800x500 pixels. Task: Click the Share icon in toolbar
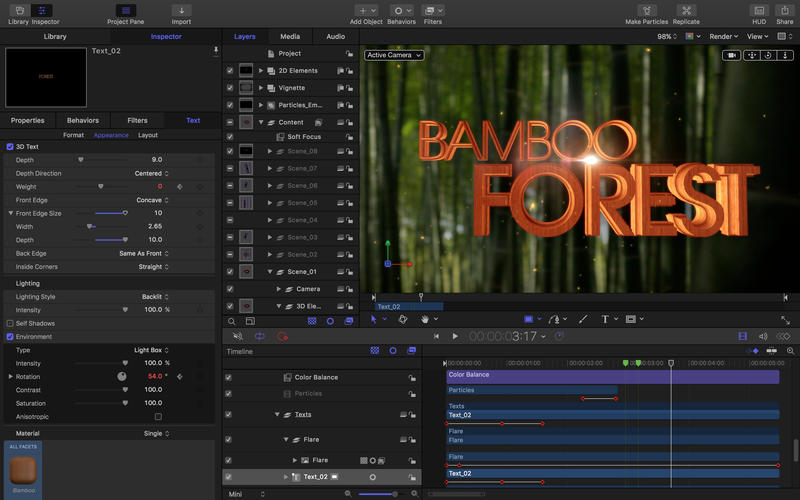coord(784,10)
